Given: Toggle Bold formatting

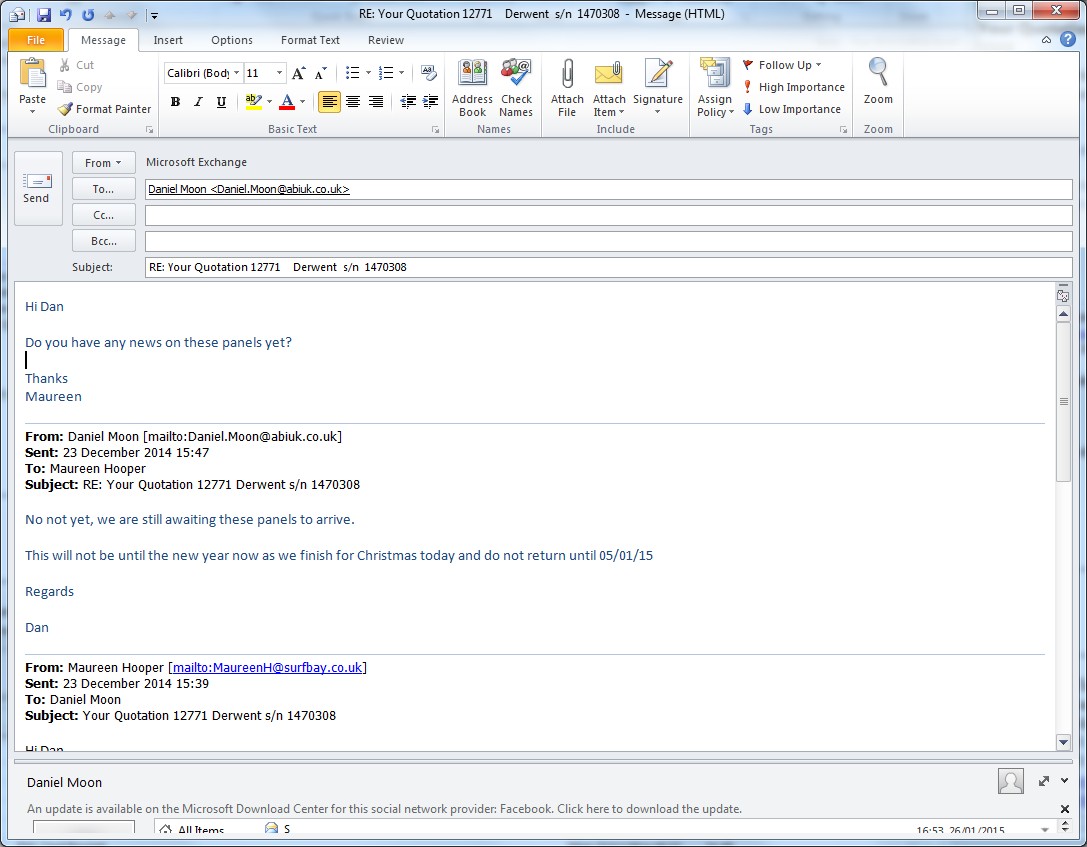Looking at the screenshot, I should [x=176, y=102].
